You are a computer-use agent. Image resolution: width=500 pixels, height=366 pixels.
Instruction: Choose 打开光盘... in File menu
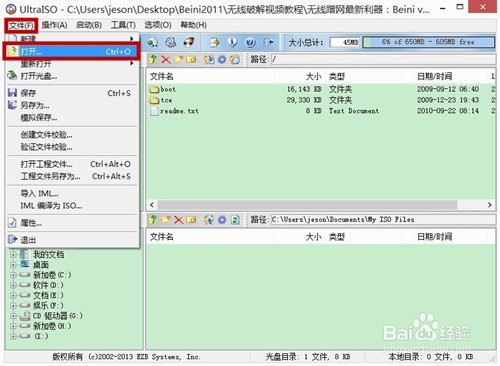pos(72,76)
